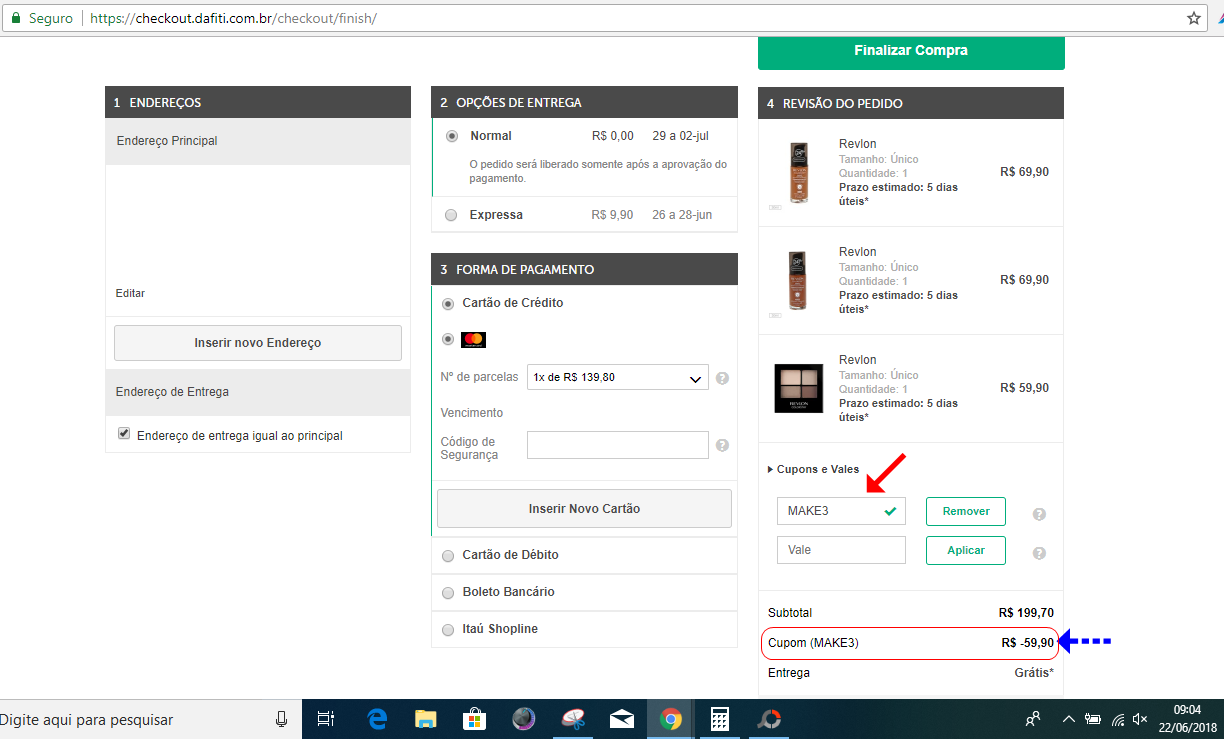
Task: Click the Cortana microphone icon
Action: tap(282, 719)
